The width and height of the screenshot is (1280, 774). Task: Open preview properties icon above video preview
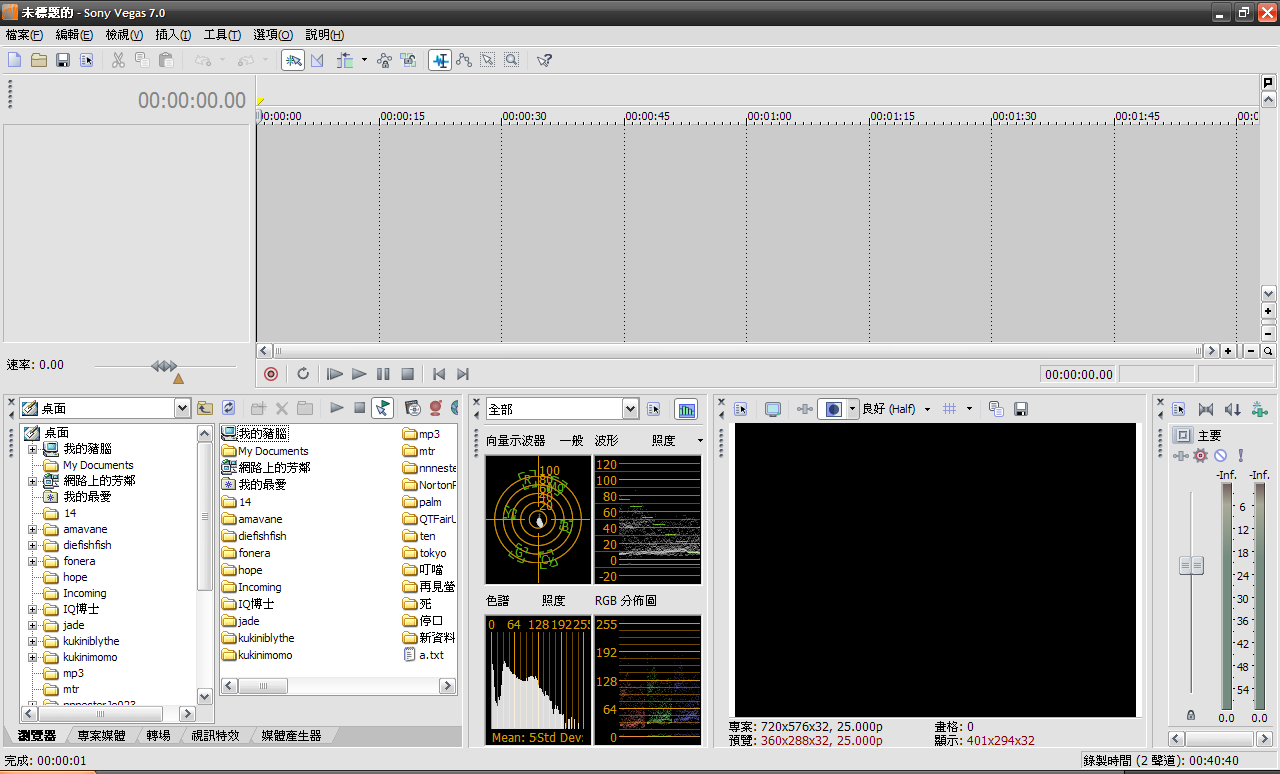click(x=741, y=409)
